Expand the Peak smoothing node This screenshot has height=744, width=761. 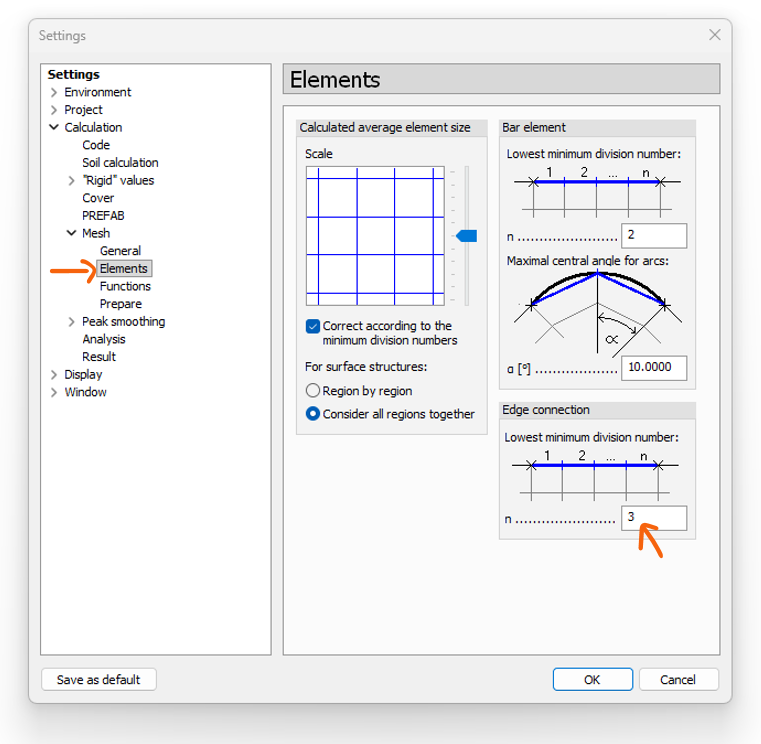click(71, 322)
